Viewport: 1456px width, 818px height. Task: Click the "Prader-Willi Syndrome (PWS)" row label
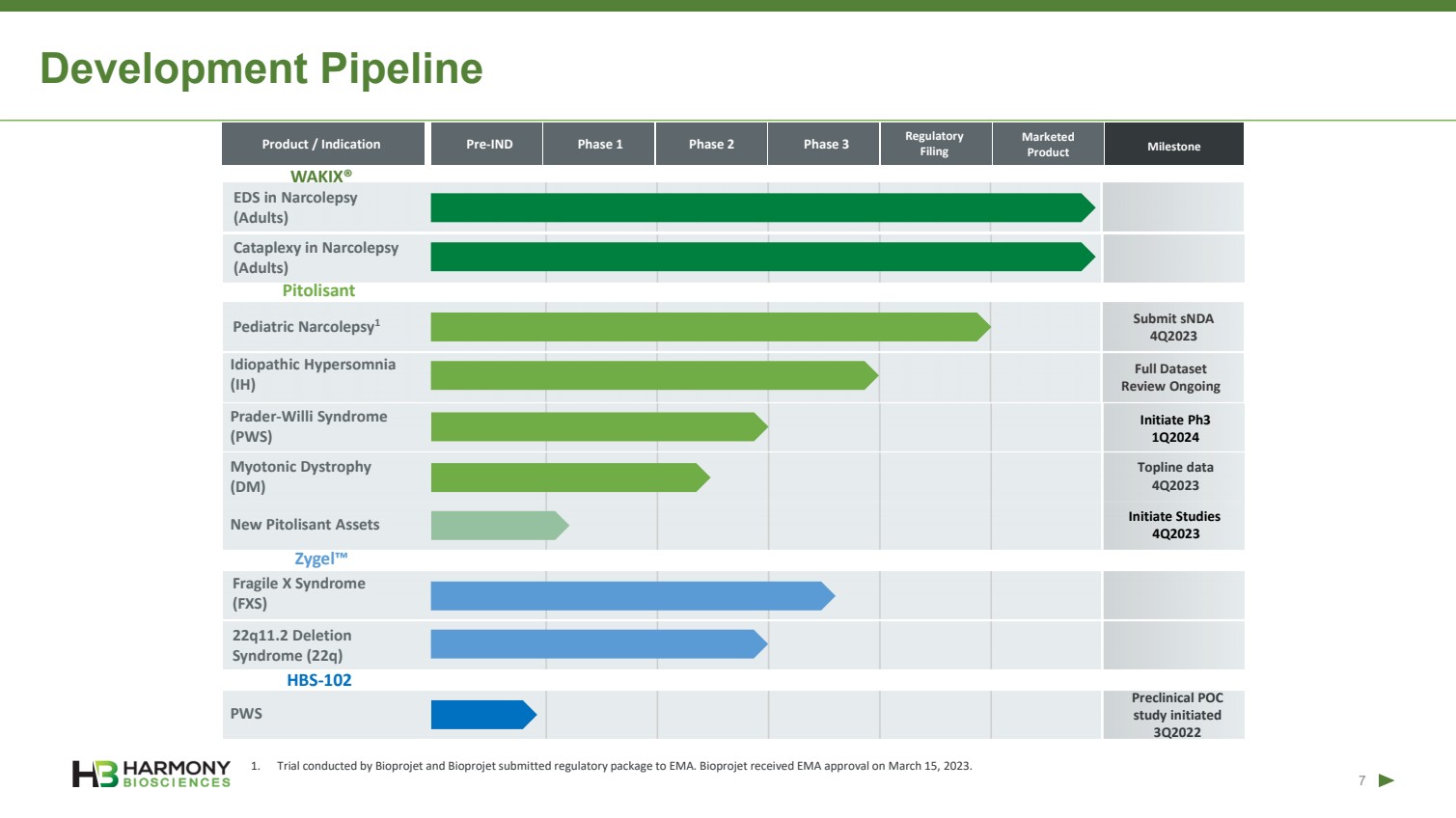[x=309, y=426]
